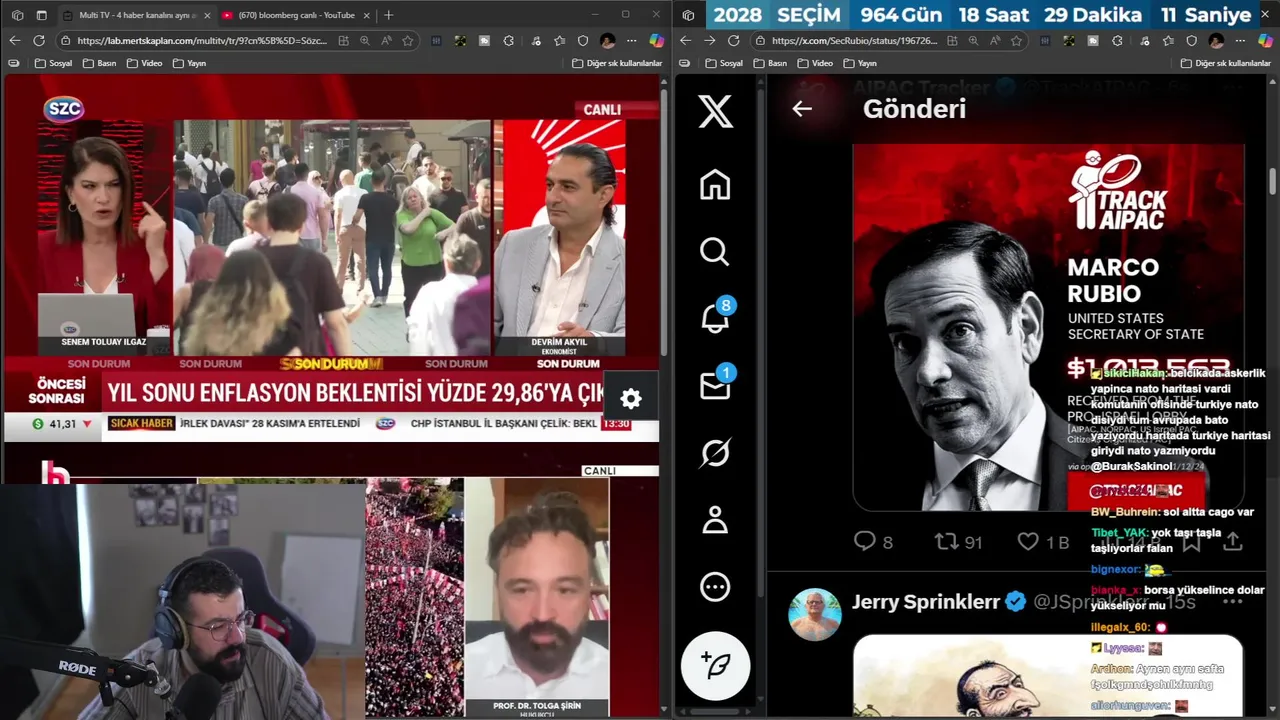Open Settings and more in X browser
Image resolution: width=1280 pixels, height=720 pixels.
[1240, 41]
